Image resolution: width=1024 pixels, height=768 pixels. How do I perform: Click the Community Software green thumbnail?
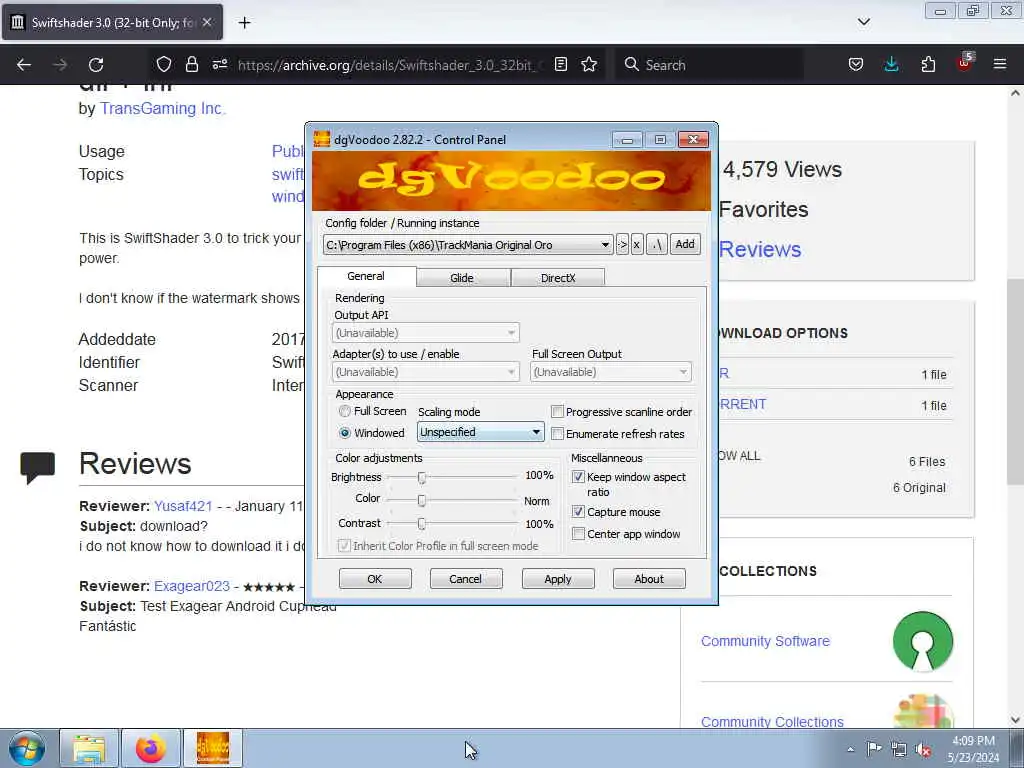(x=923, y=641)
